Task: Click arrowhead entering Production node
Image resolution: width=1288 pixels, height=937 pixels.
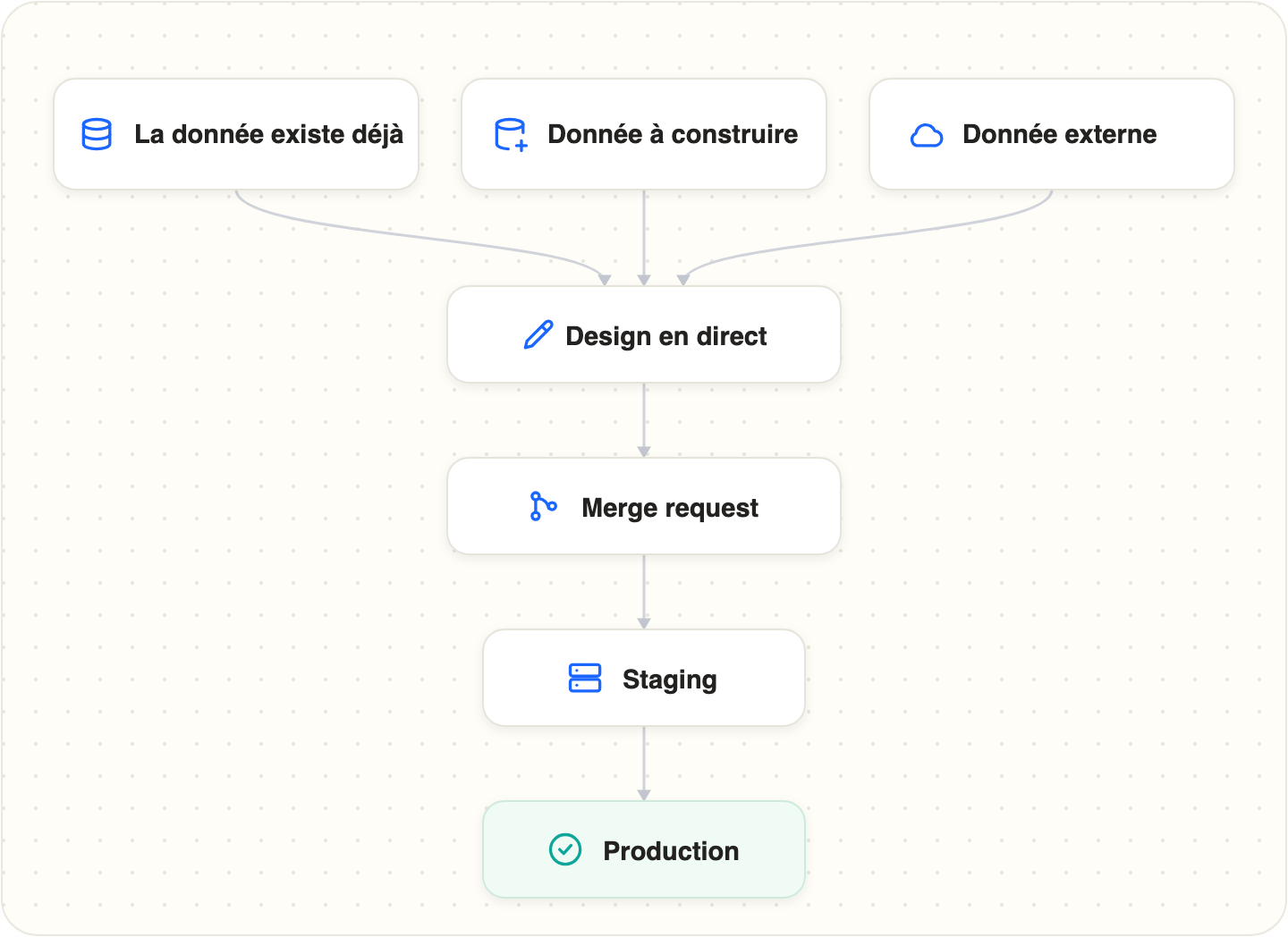Action: (x=644, y=795)
